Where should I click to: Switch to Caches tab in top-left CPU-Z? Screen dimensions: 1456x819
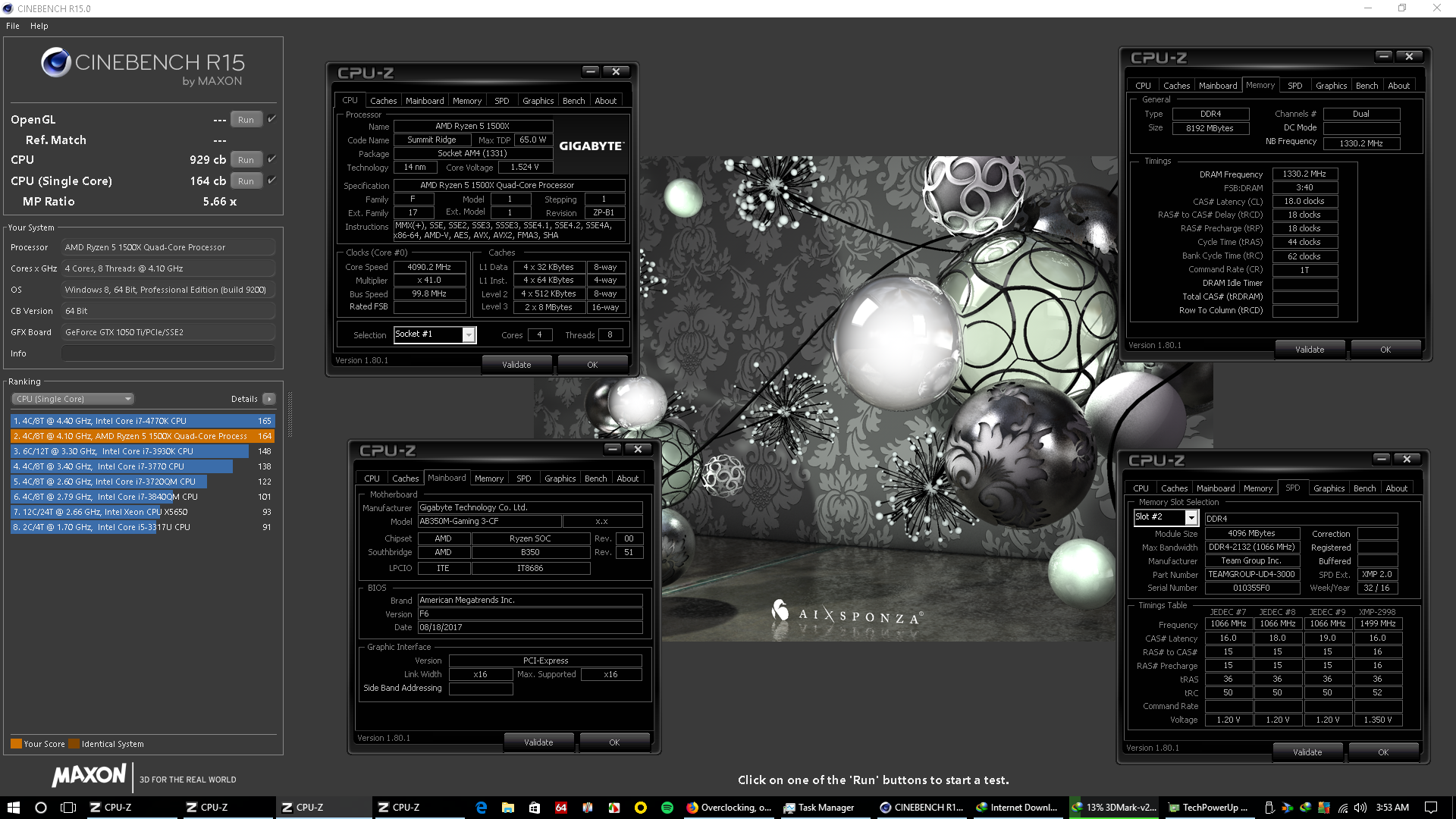383,101
